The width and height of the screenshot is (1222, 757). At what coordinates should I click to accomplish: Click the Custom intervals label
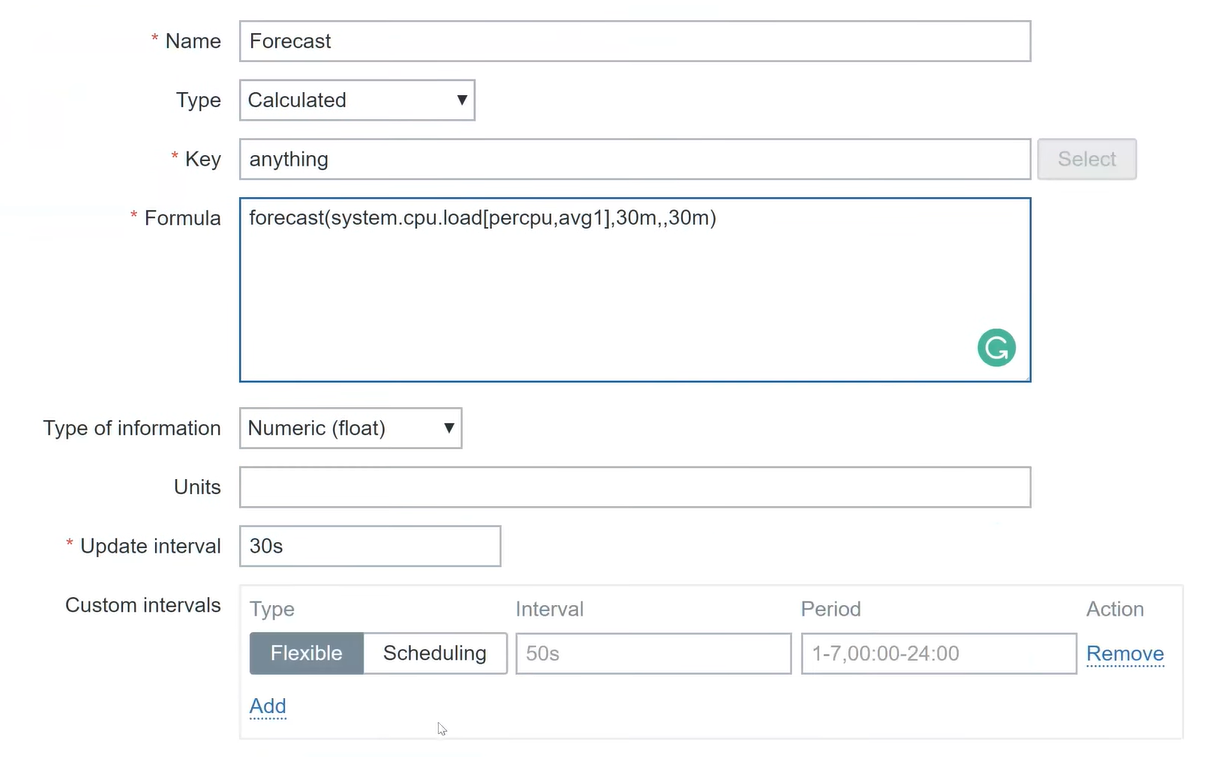[x=143, y=605]
